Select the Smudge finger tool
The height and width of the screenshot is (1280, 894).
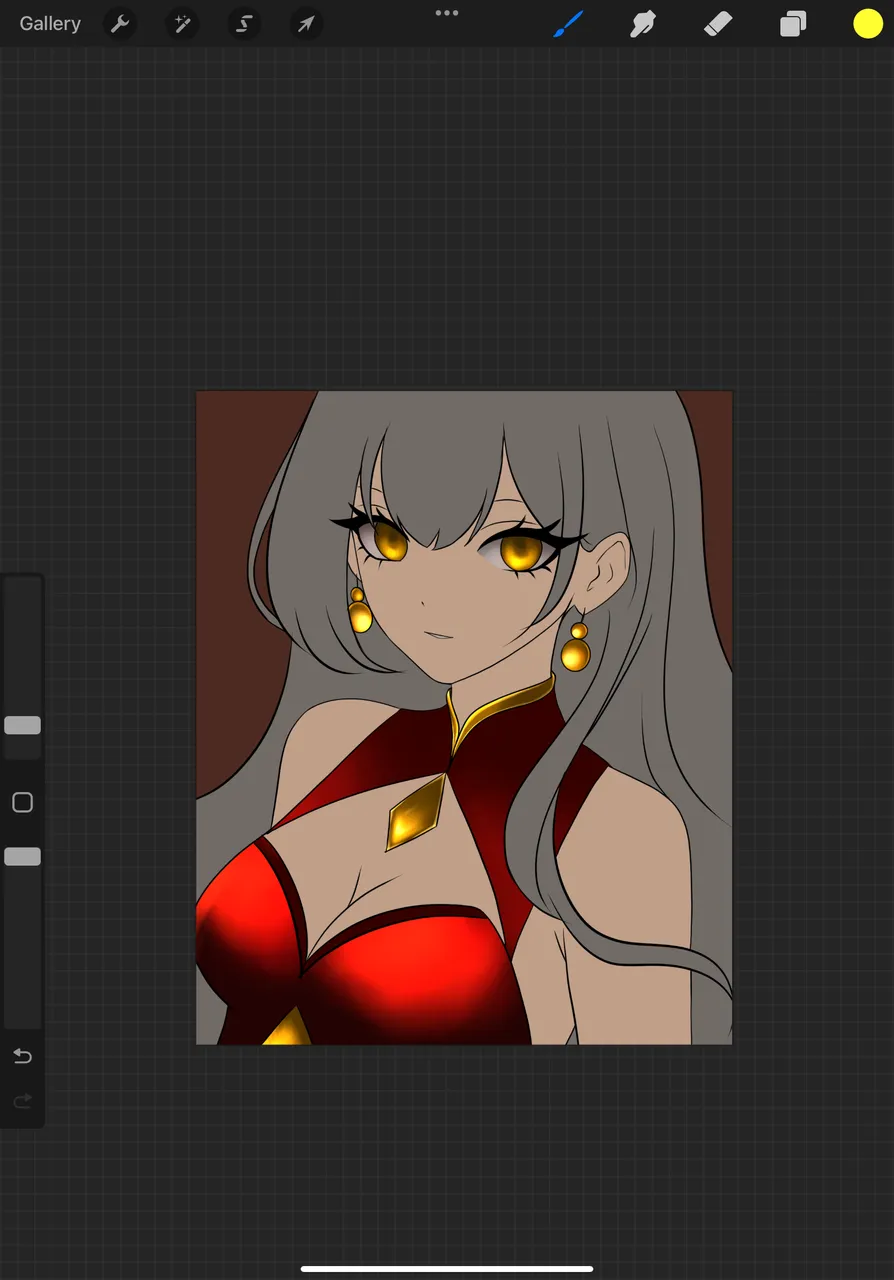point(642,23)
